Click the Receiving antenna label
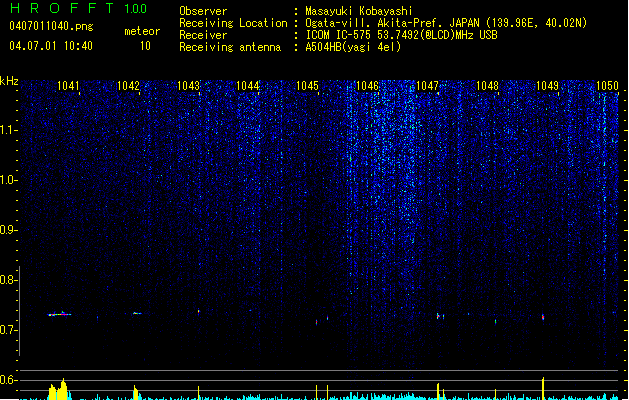Viewport: 629px width, 400px height. tap(230, 47)
